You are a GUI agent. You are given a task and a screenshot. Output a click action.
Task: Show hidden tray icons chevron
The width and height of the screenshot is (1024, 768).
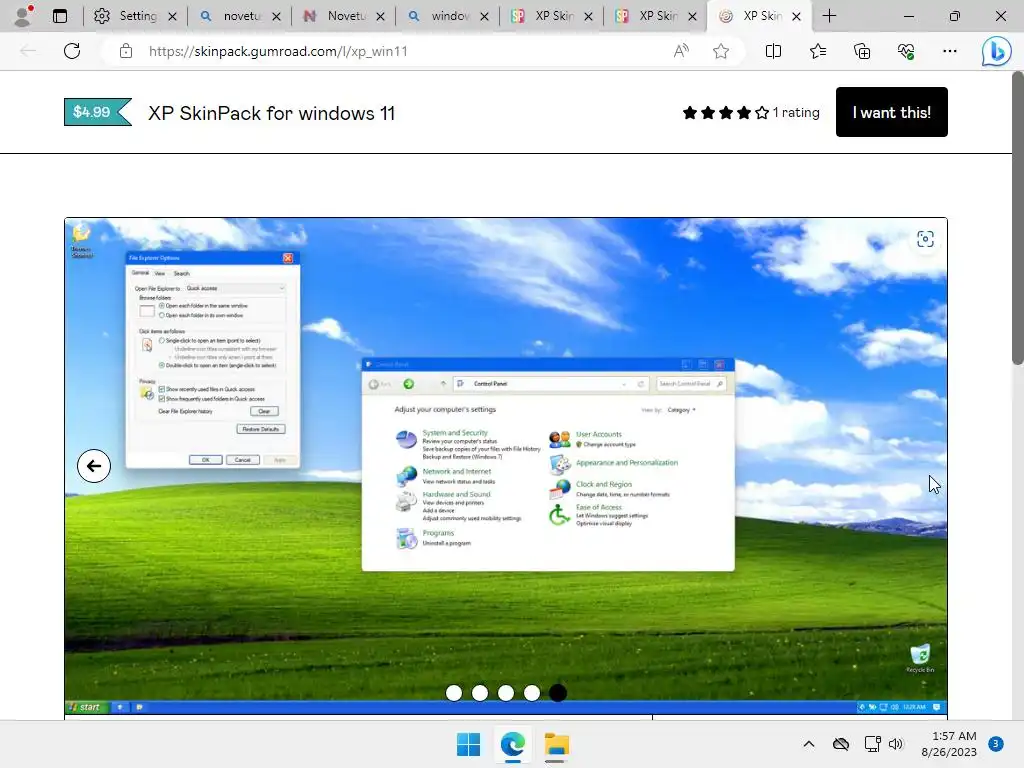(808, 744)
